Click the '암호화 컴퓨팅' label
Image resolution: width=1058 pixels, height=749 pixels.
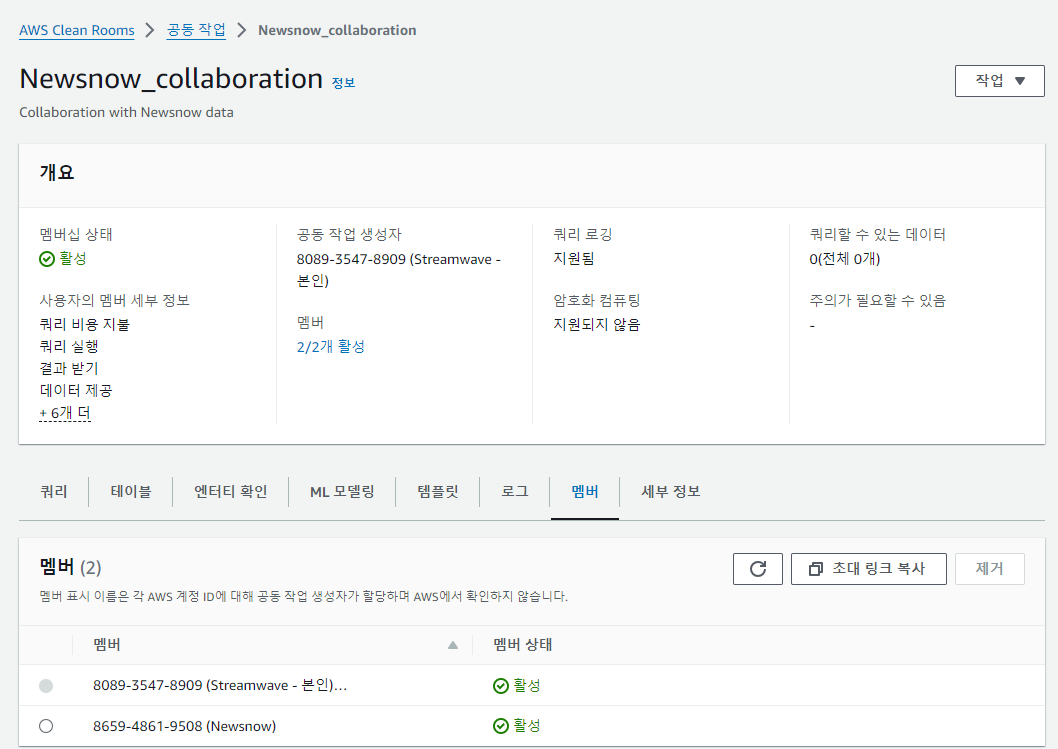tap(596, 300)
